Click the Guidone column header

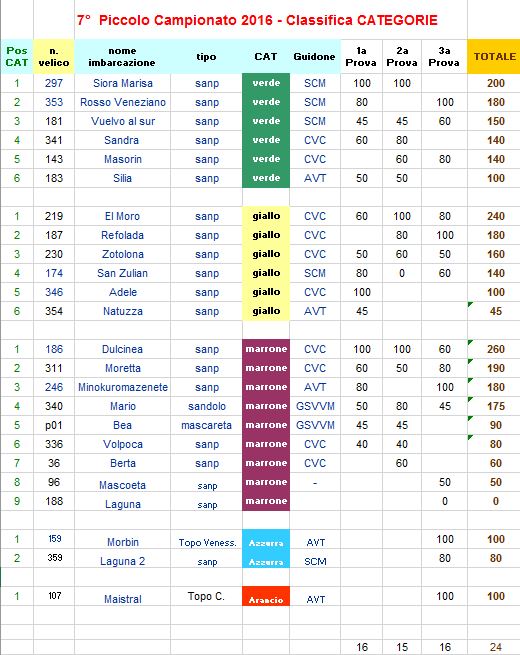315,56
